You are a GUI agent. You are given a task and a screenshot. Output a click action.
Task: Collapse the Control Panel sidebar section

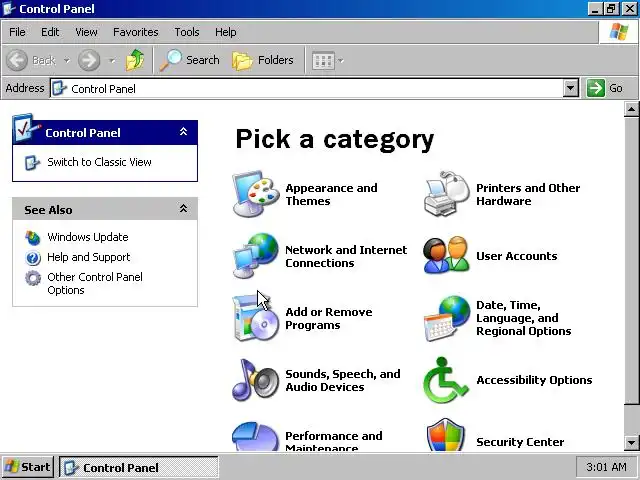click(x=183, y=131)
